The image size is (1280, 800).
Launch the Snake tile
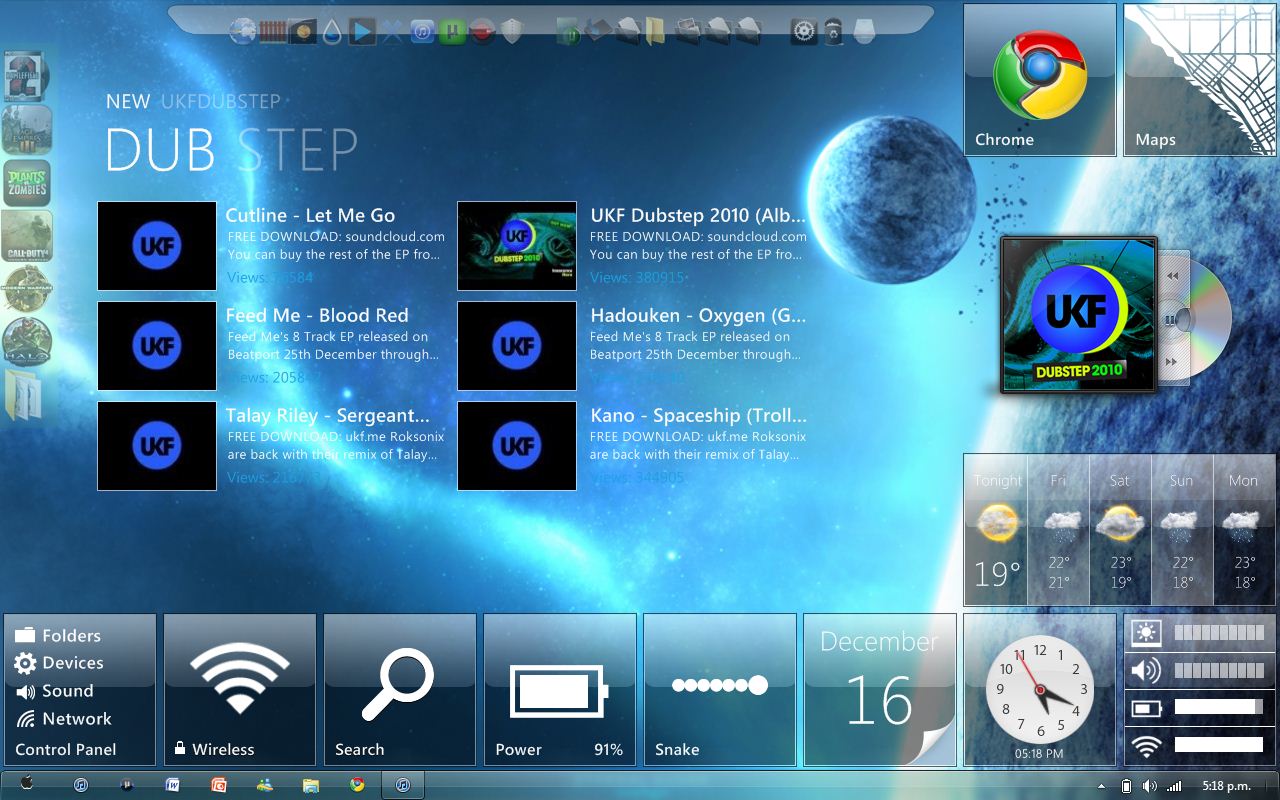(x=720, y=690)
